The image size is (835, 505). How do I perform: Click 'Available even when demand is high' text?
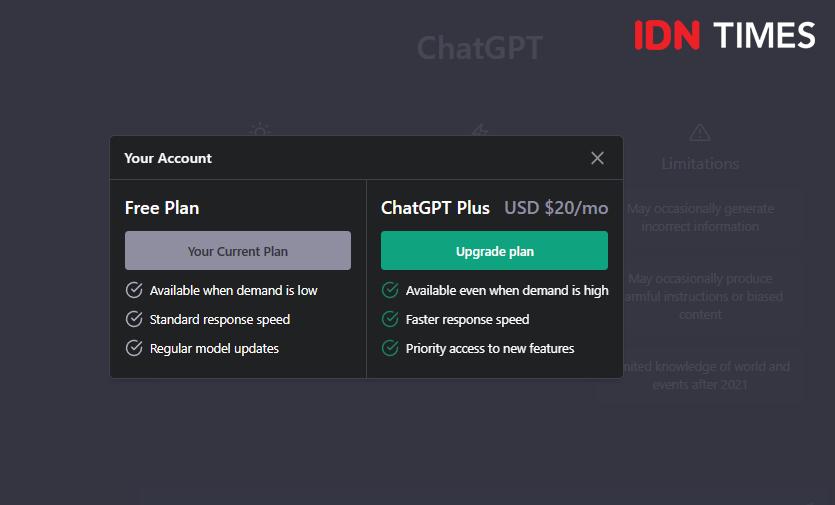tap(507, 290)
